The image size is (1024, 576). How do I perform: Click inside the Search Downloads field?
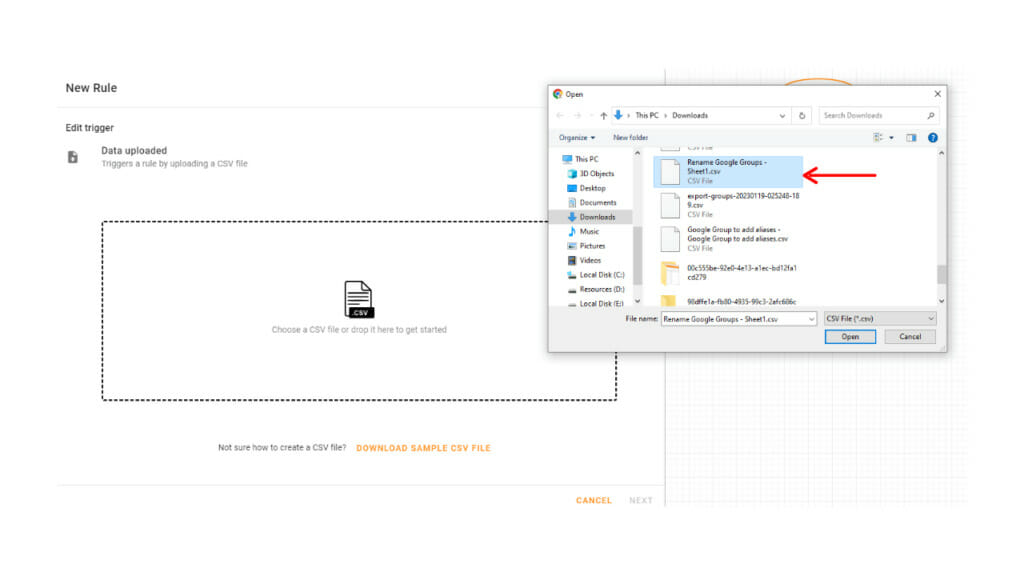pos(872,114)
